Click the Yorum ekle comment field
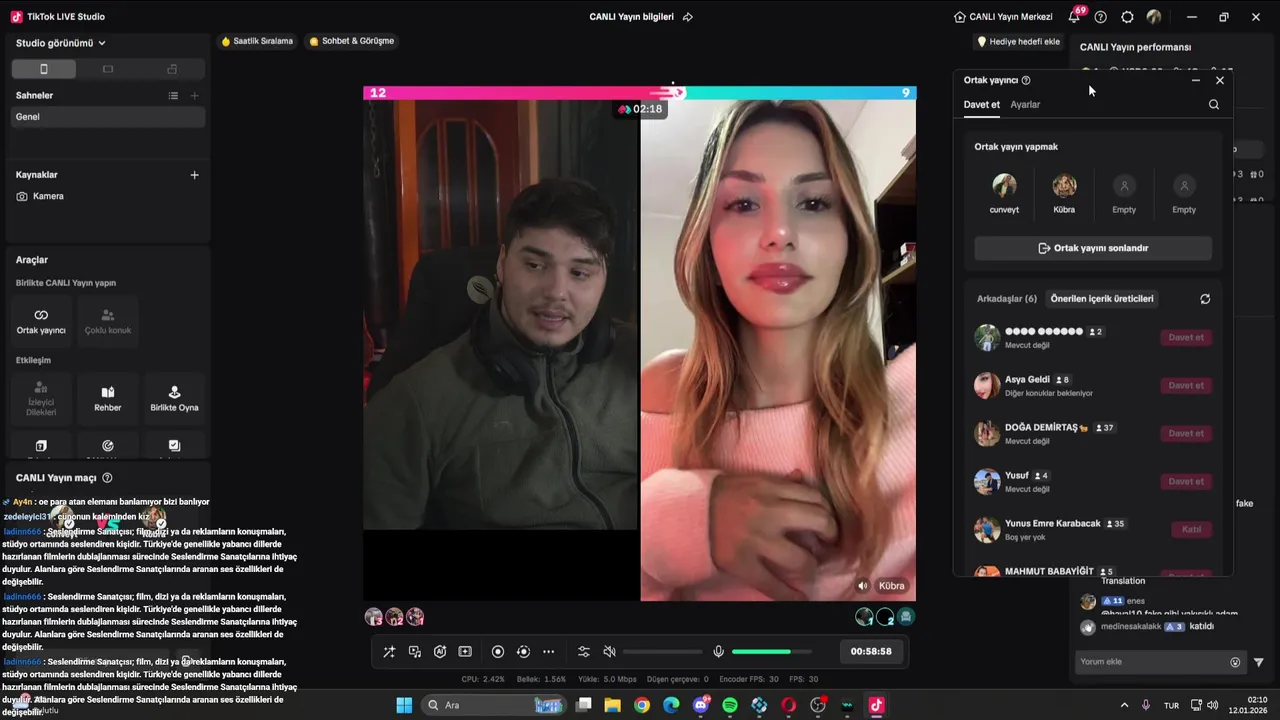This screenshot has width=1280, height=720. click(1161, 662)
